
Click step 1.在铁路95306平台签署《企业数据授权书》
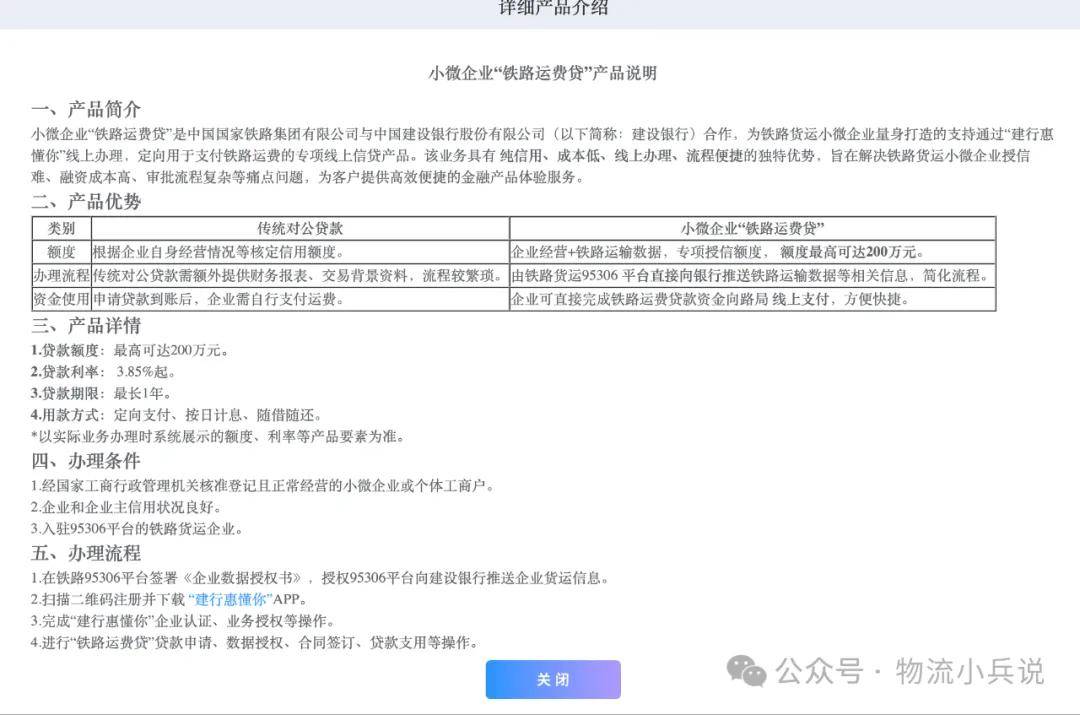[x=320, y=578]
